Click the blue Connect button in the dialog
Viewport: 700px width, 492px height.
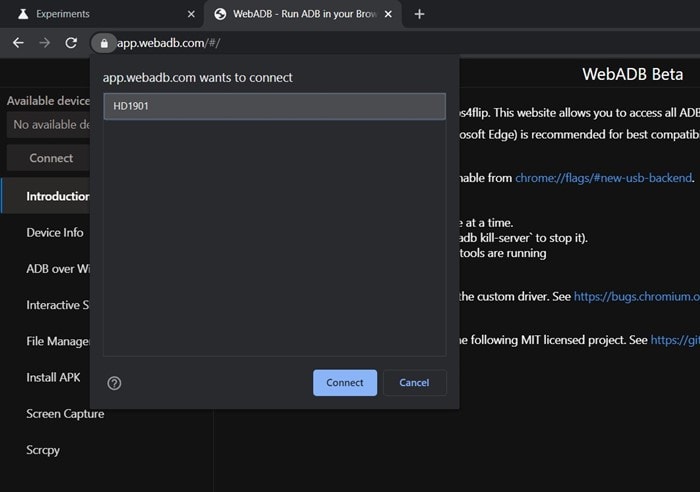point(345,383)
